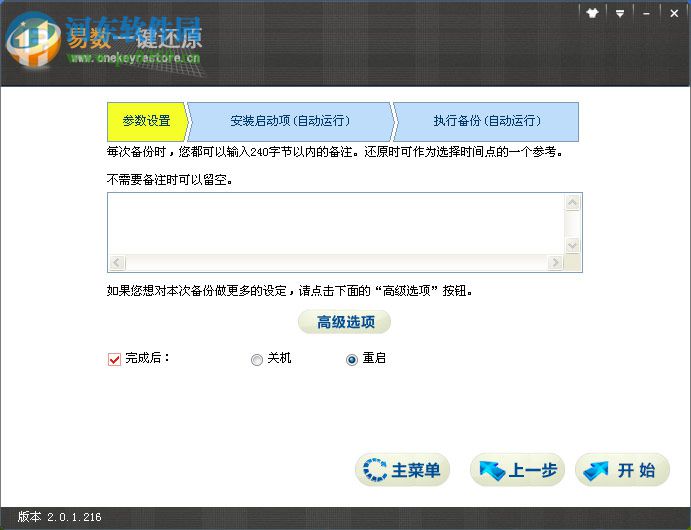Image resolution: width=691 pixels, height=530 pixels.
Task: Close the one-key restore window
Action: 674,14
